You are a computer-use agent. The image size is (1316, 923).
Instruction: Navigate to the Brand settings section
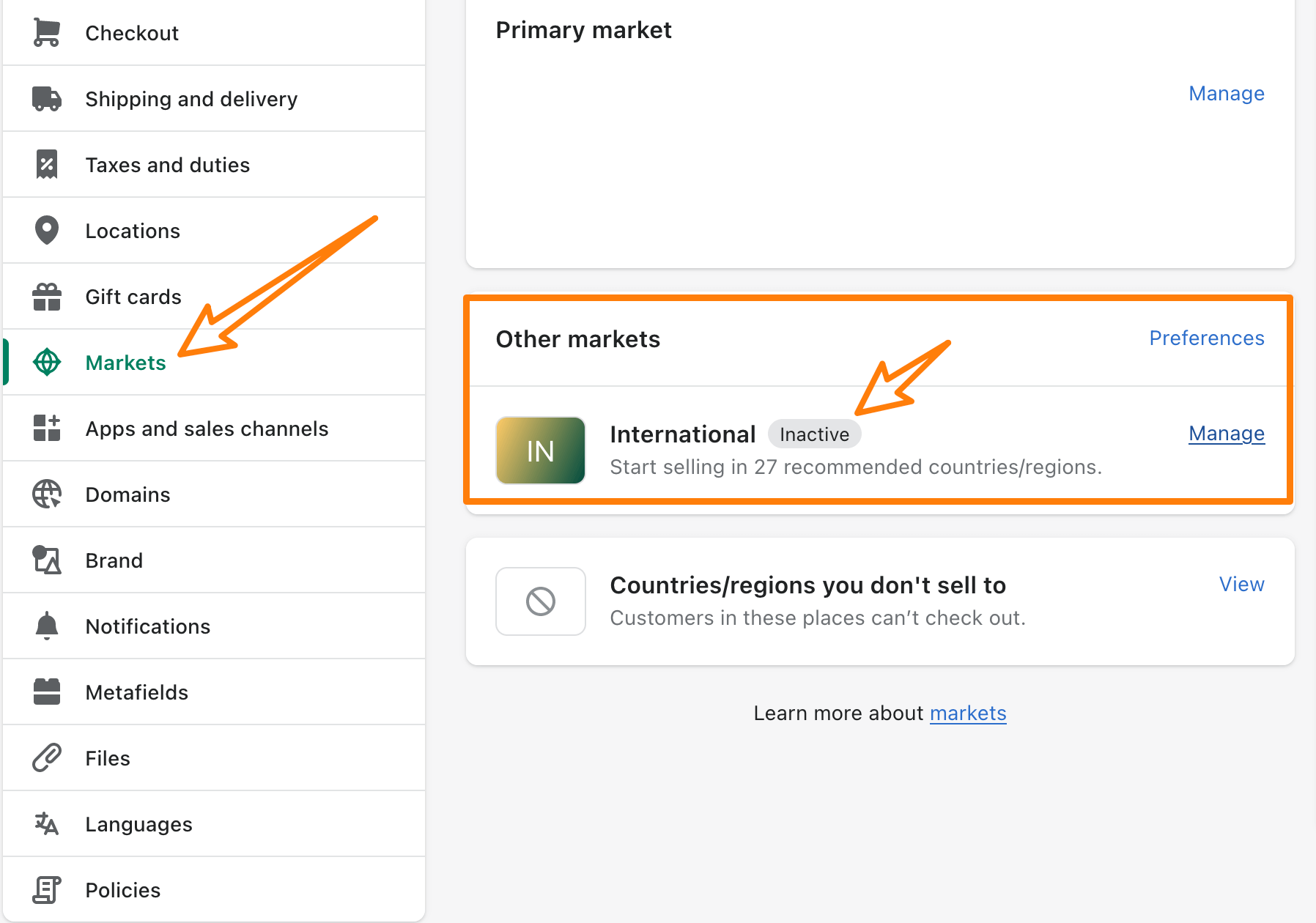coord(114,560)
